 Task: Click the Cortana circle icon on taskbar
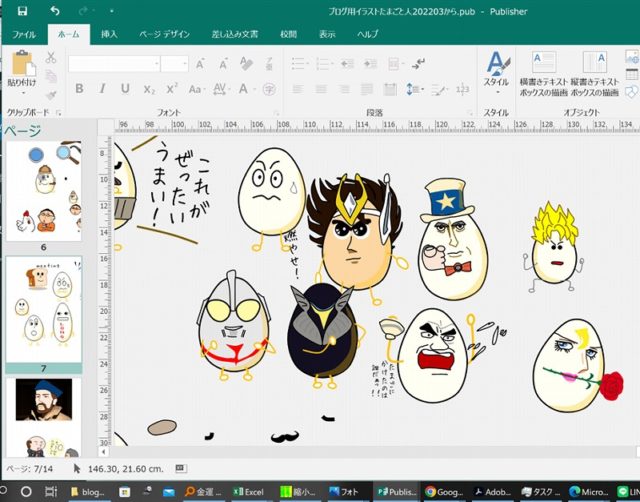26,491
